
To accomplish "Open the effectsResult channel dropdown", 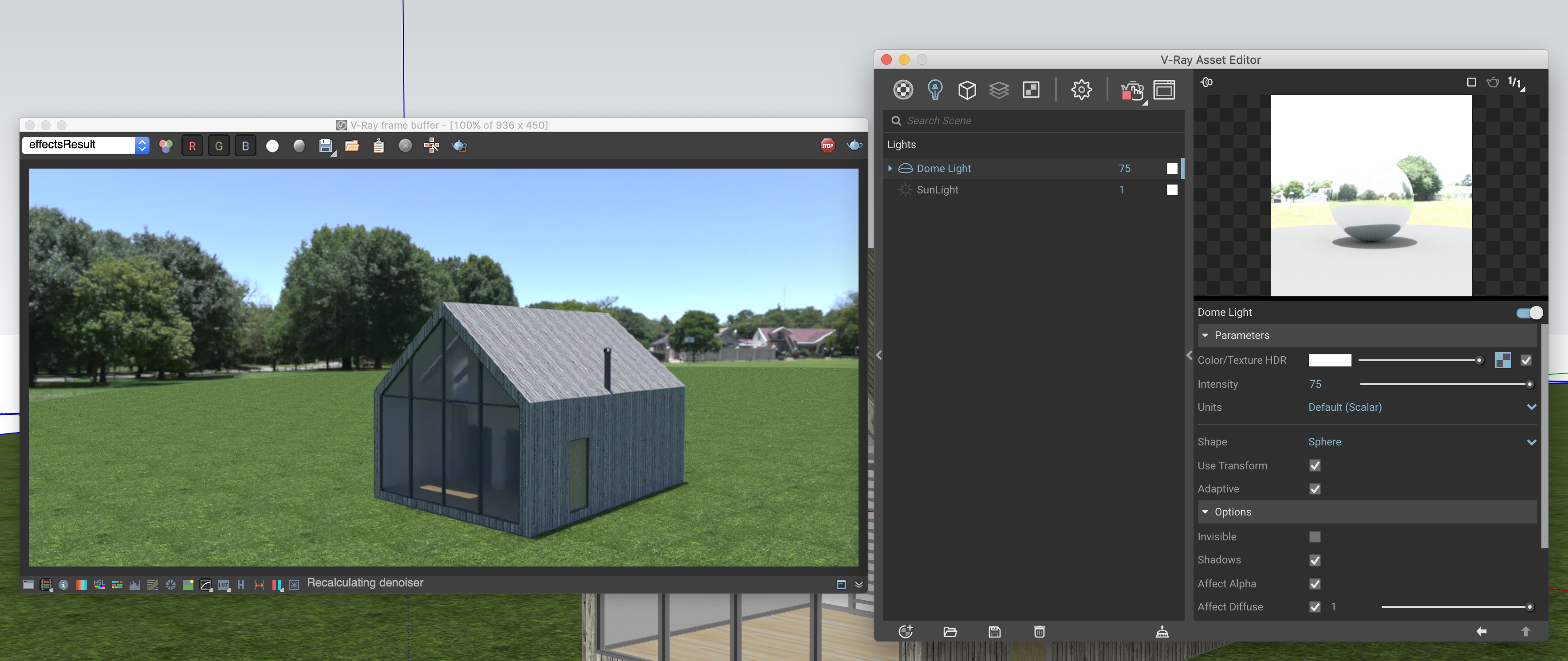I will tap(86, 145).
